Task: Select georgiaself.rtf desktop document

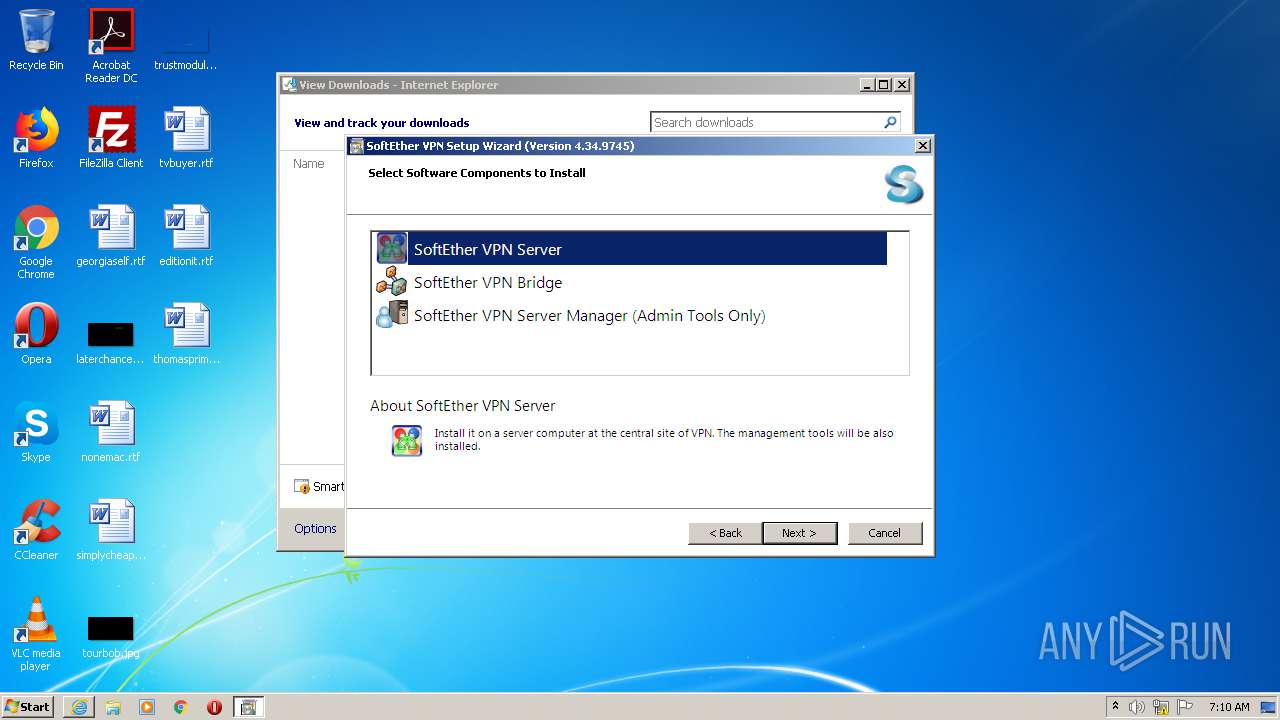Action: click(111, 236)
